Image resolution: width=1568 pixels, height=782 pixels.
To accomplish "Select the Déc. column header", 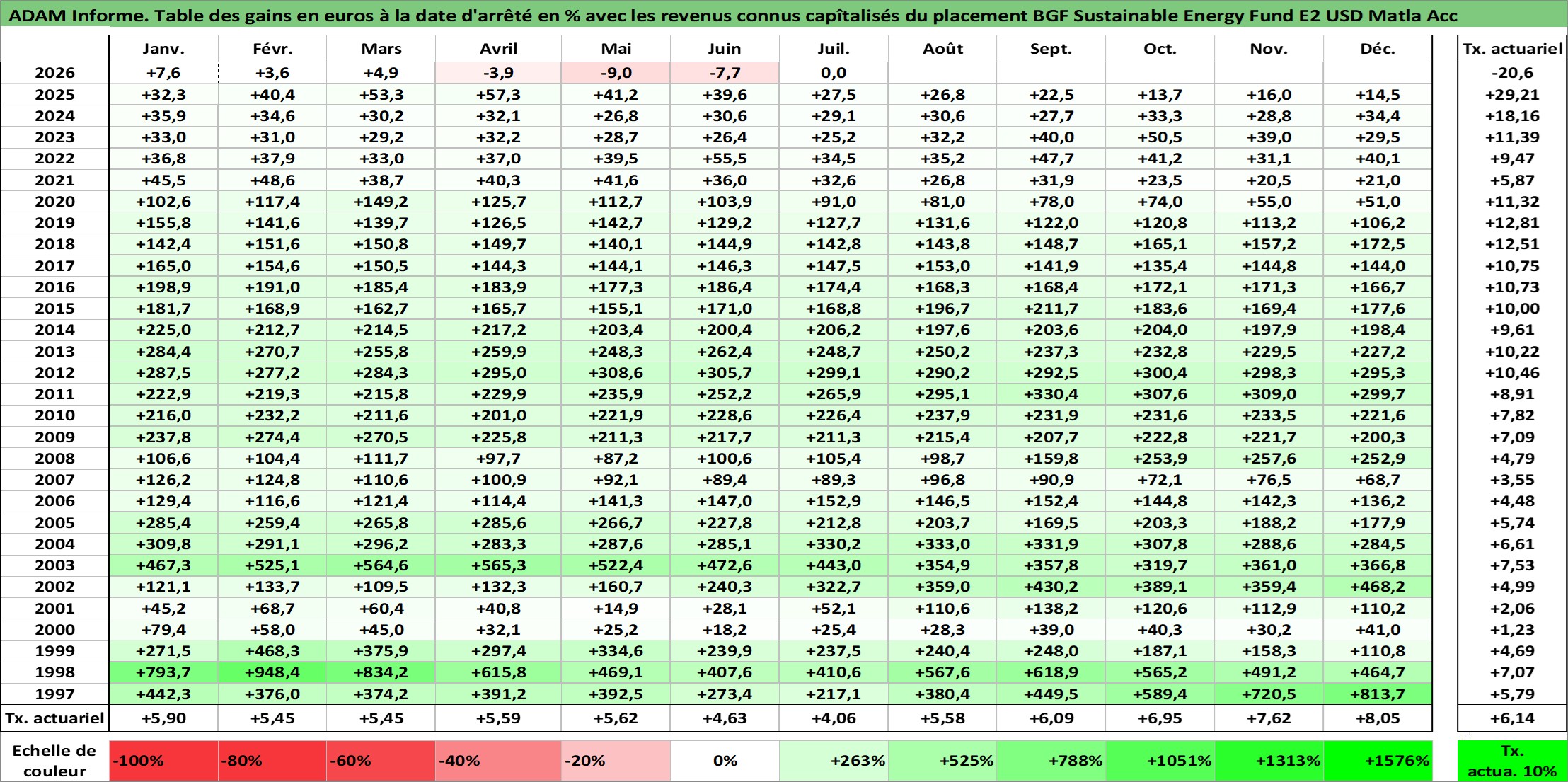I will [x=1378, y=49].
